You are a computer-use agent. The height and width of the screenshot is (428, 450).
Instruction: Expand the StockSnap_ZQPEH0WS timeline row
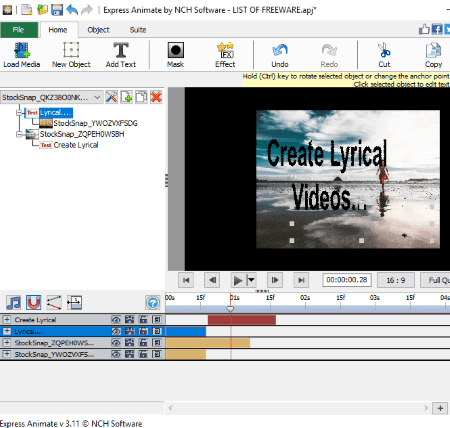click(7, 342)
